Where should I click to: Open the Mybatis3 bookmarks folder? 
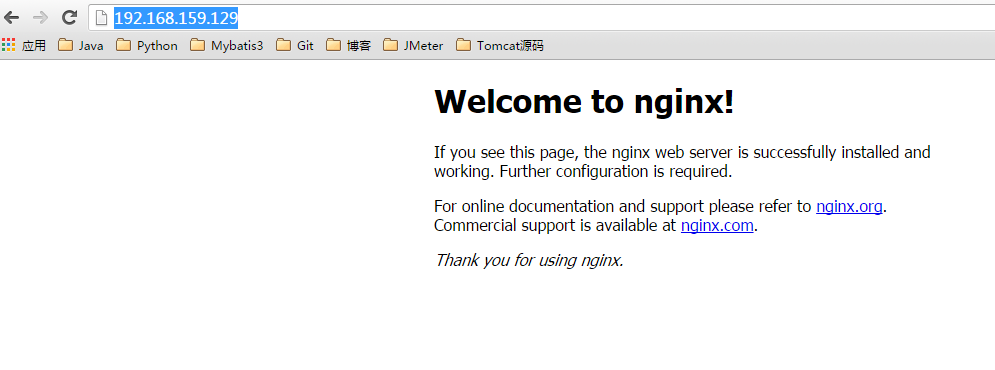pyautogui.click(x=227, y=46)
